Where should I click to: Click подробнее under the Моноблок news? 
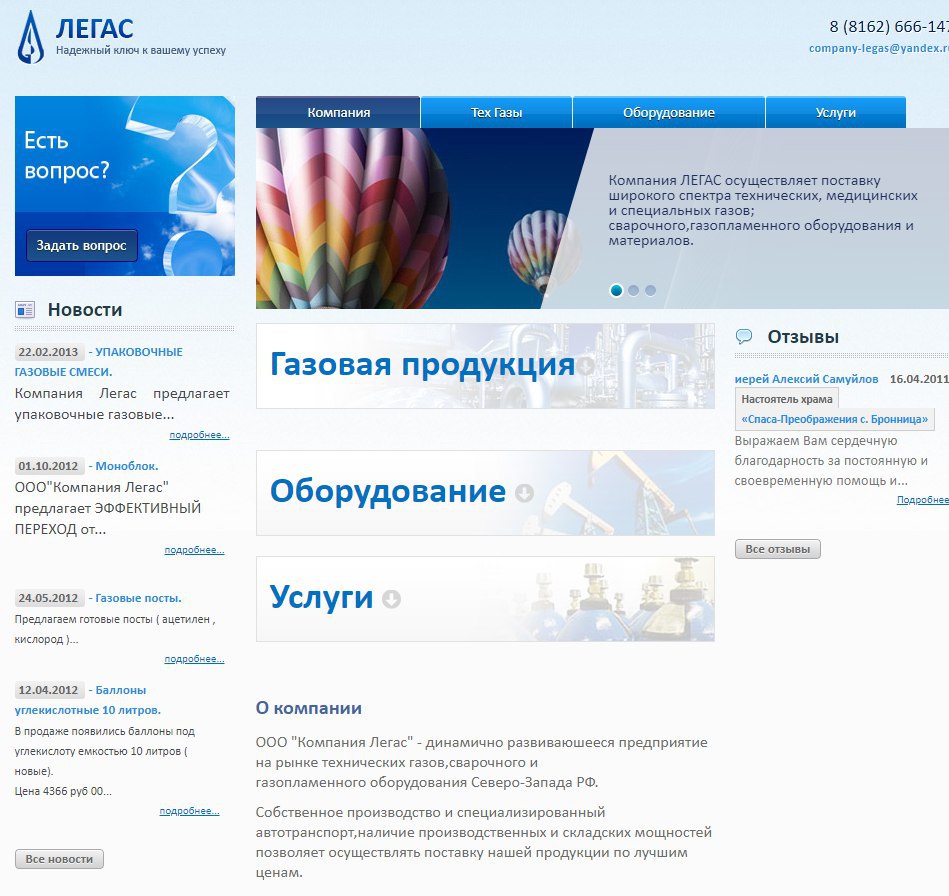(x=194, y=550)
